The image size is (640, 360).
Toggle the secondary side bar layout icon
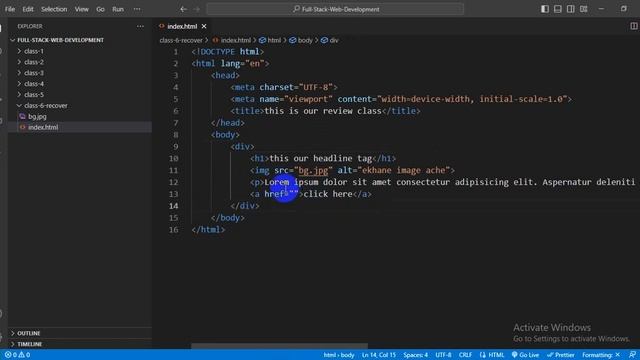pos(571,9)
